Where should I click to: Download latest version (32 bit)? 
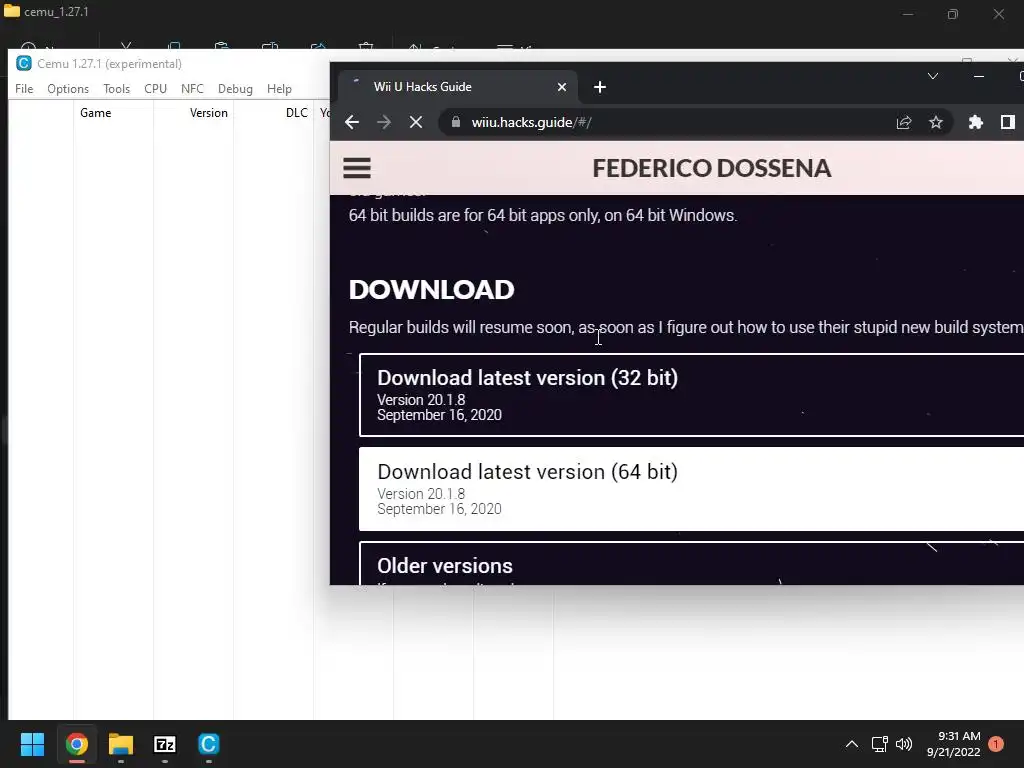click(x=692, y=395)
